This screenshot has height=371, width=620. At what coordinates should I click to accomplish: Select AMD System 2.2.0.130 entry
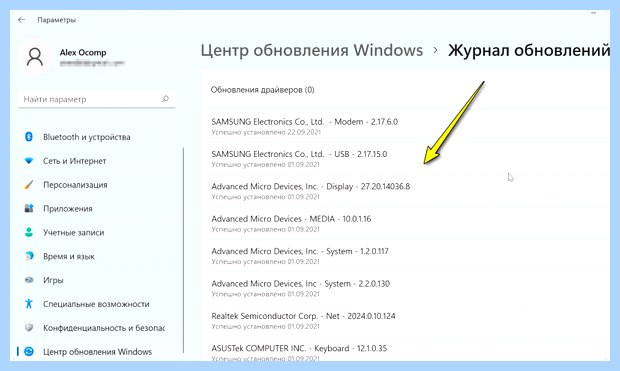405,288
